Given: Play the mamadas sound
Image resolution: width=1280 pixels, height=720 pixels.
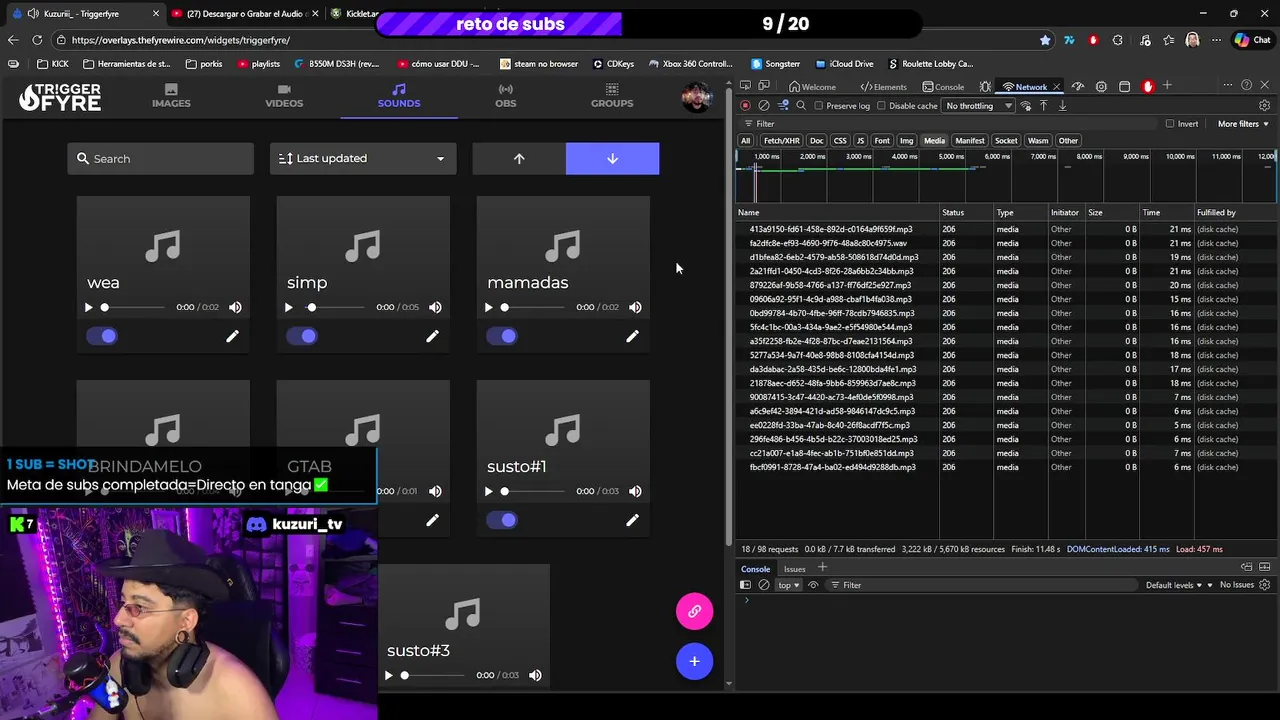Looking at the screenshot, I should coord(488,308).
